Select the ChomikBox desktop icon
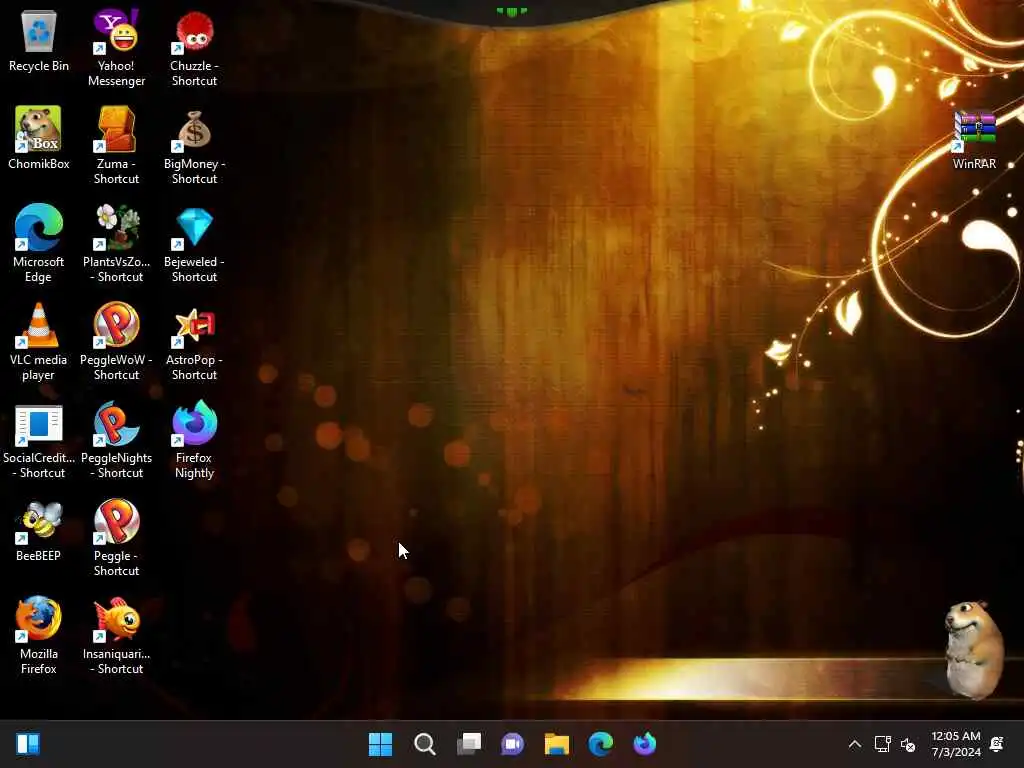The width and height of the screenshot is (1024, 768). (x=39, y=138)
